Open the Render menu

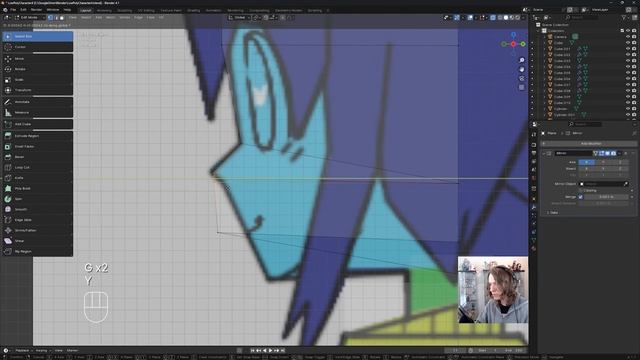click(x=36, y=10)
